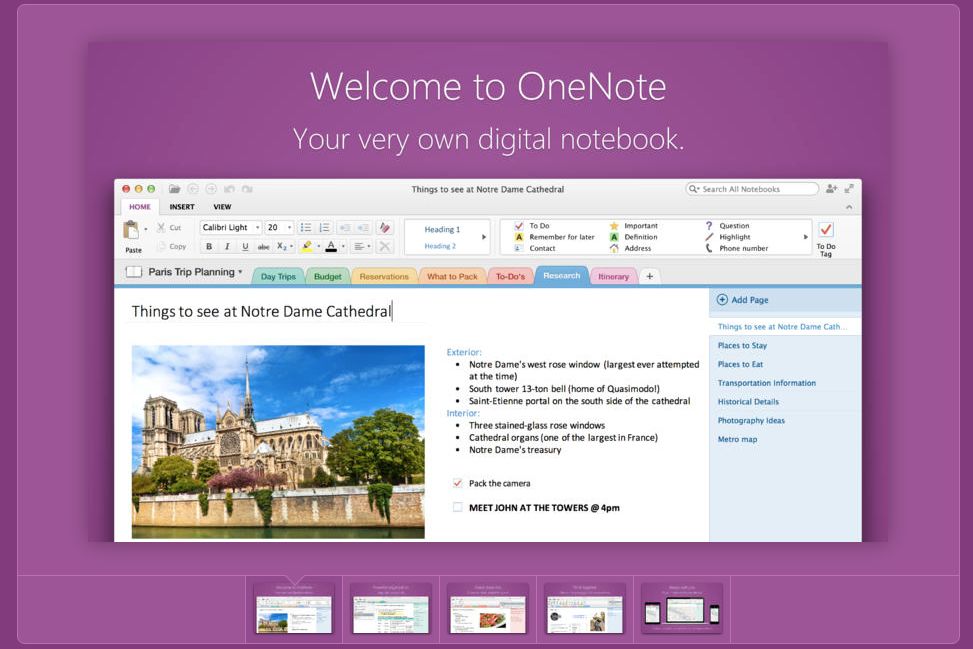973x649 pixels.
Task: Click the Add Page button
Action: pyautogui.click(x=742, y=300)
